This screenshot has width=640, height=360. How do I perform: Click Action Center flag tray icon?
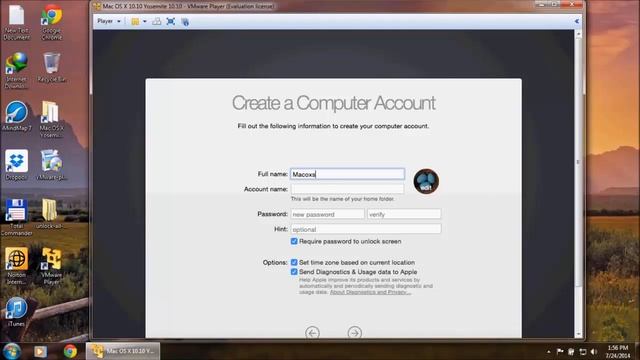[x=560, y=351]
